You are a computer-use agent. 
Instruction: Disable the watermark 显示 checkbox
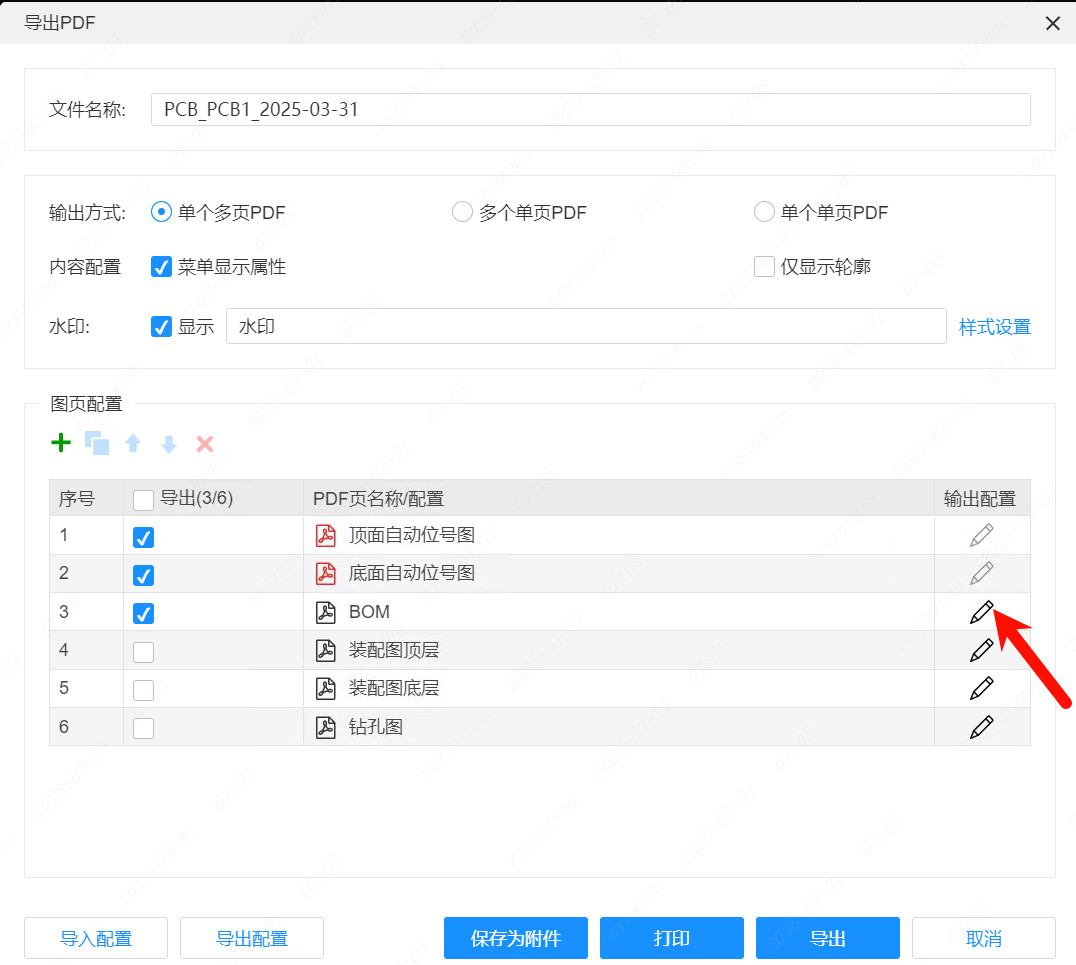161,326
